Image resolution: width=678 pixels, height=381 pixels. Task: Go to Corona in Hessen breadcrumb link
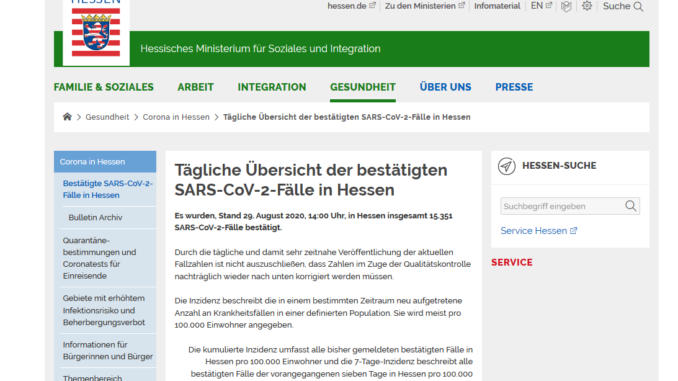[x=176, y=117]
